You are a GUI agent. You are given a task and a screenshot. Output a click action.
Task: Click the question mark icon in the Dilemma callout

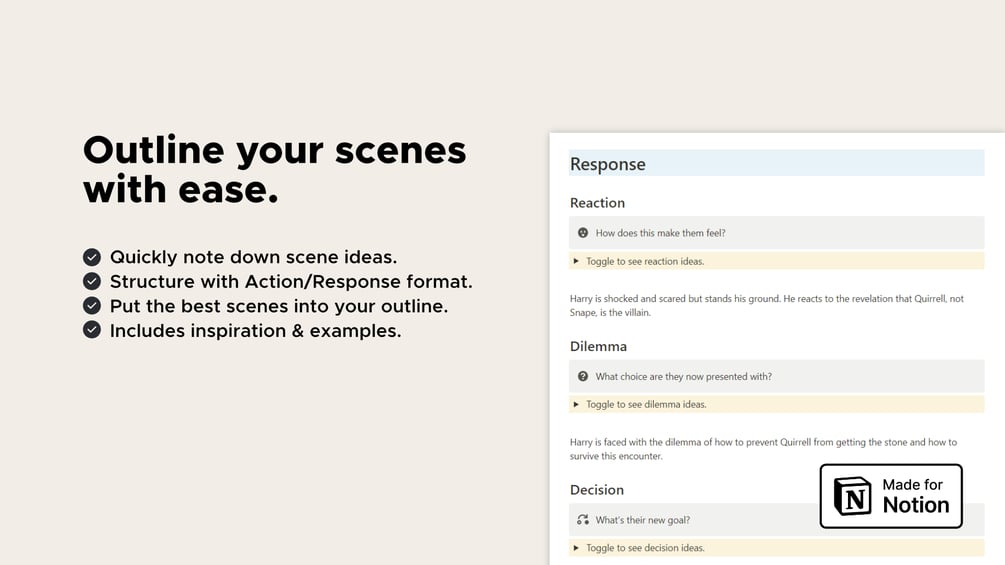(x=583, y=376)
